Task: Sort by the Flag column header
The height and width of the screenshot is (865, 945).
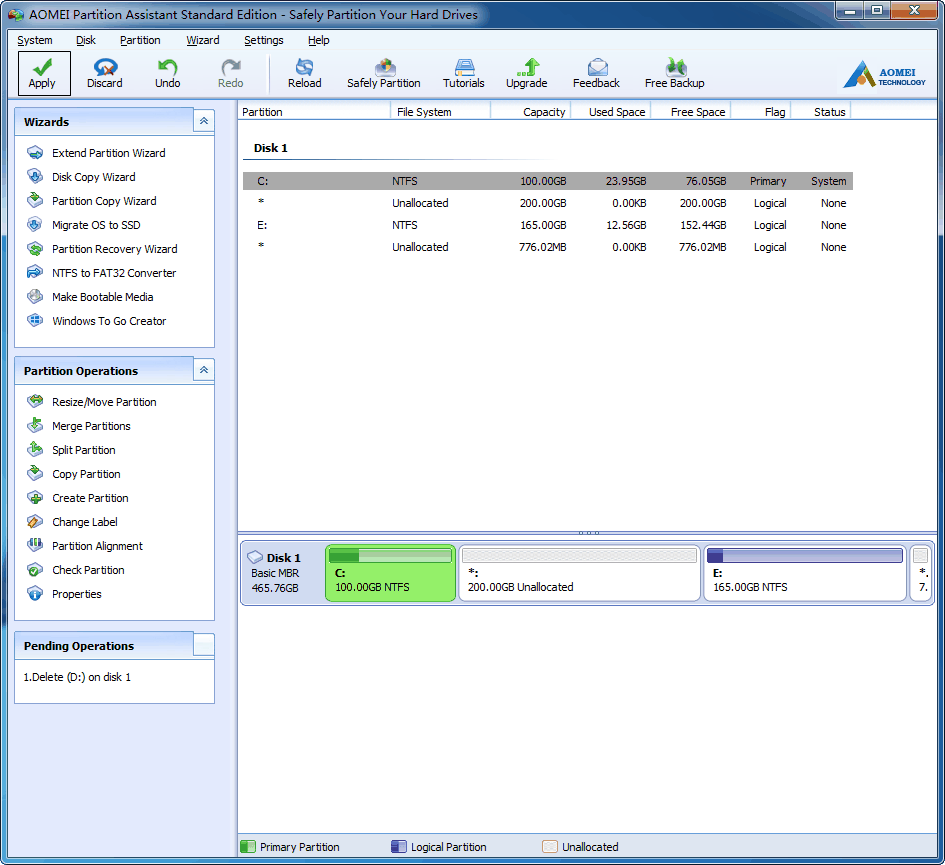Action: [761, 112]
